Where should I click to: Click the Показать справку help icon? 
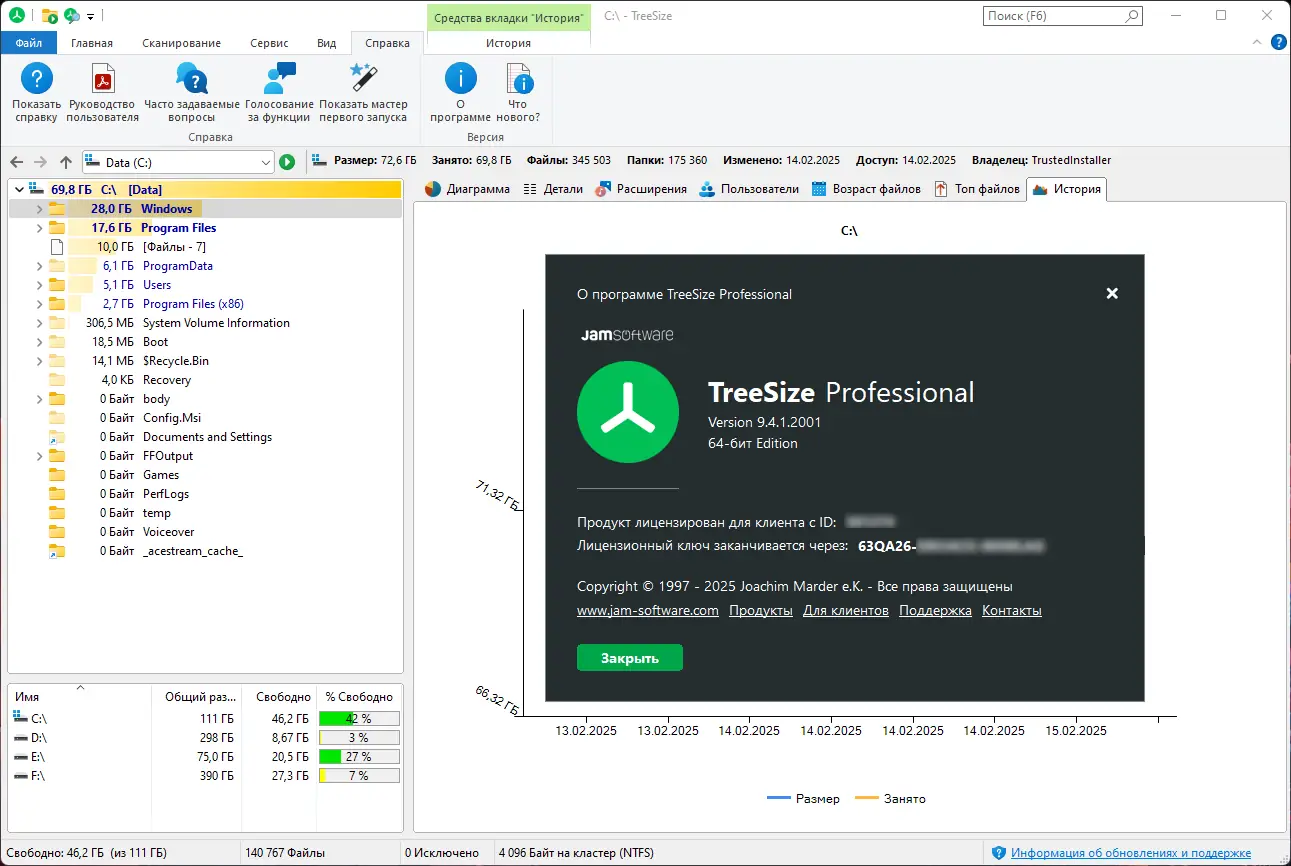click(37, 78)
